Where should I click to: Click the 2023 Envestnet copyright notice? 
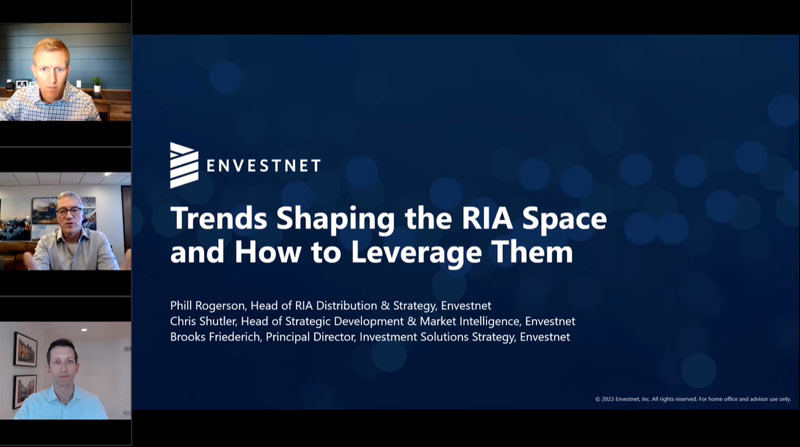(693, 399)
